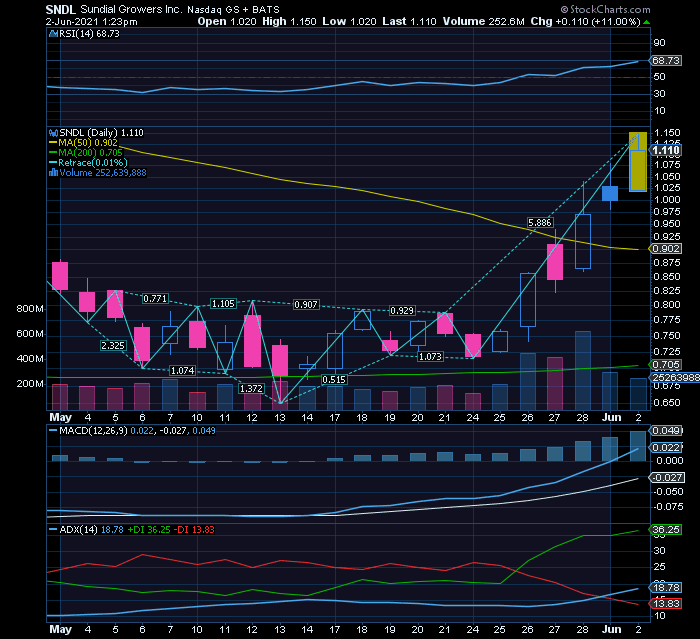This screenshot has width=700, height=639.
Task: Click the green 0.705 MA tag on right axis
Action: 666,365
